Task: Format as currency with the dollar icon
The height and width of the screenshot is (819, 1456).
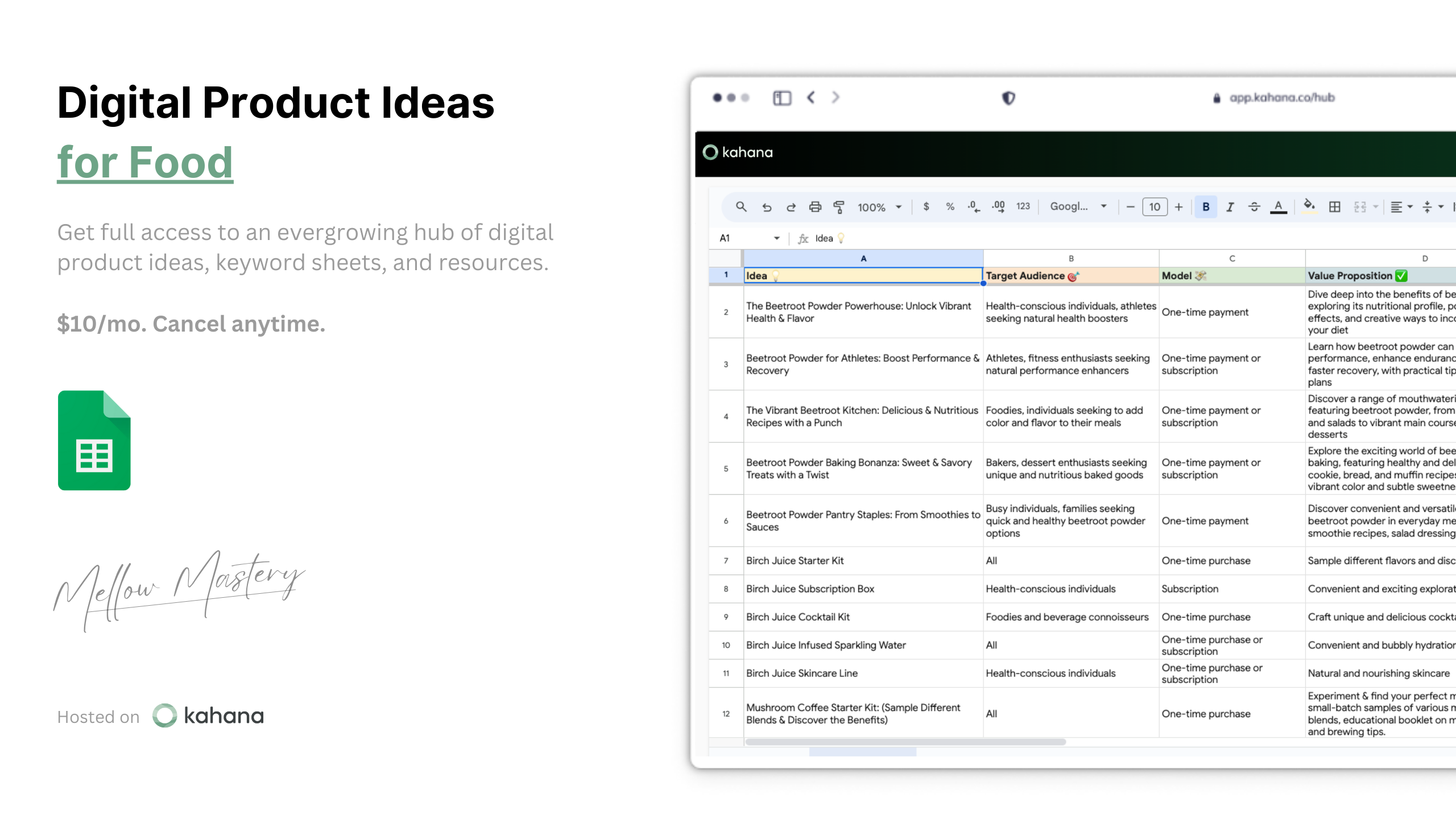Action: [926, 206]
